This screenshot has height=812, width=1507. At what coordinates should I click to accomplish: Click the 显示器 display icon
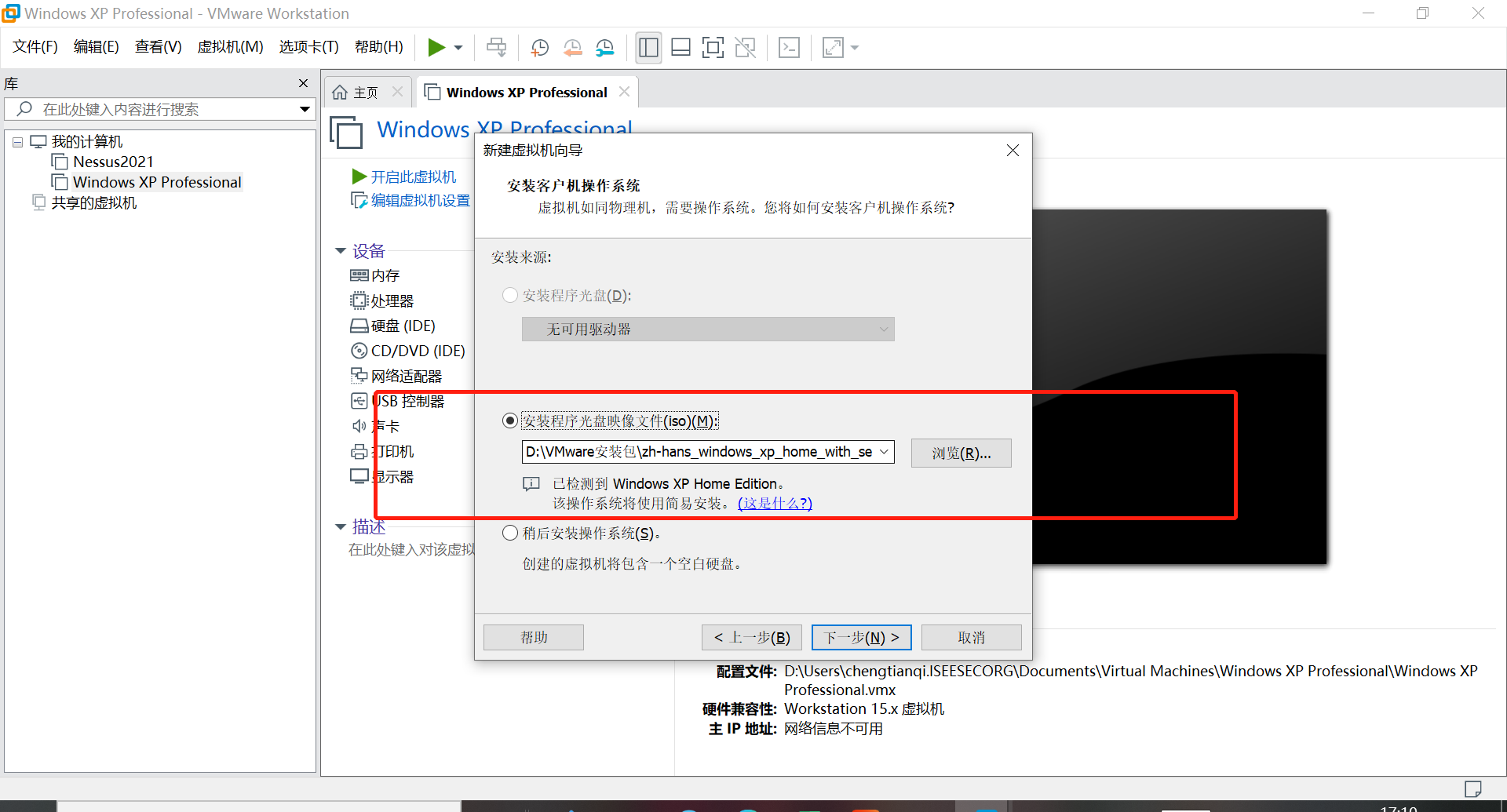pos(359,476)
